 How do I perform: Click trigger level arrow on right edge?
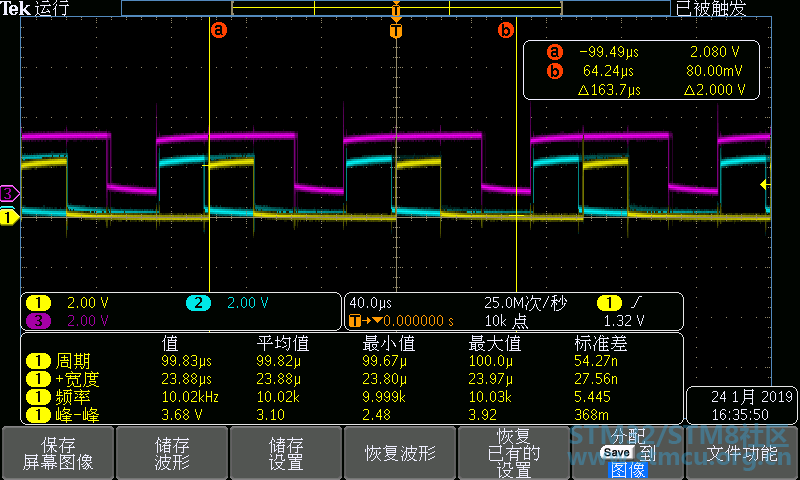click(x=765, y=185)
